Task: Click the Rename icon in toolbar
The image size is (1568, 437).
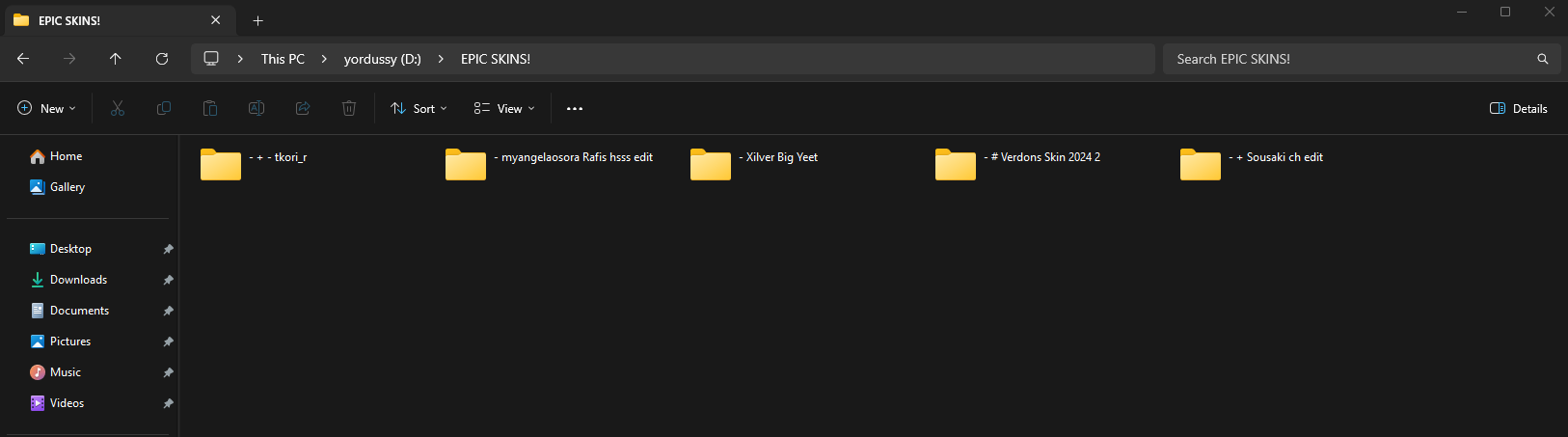Action: (x=257, y=109)
